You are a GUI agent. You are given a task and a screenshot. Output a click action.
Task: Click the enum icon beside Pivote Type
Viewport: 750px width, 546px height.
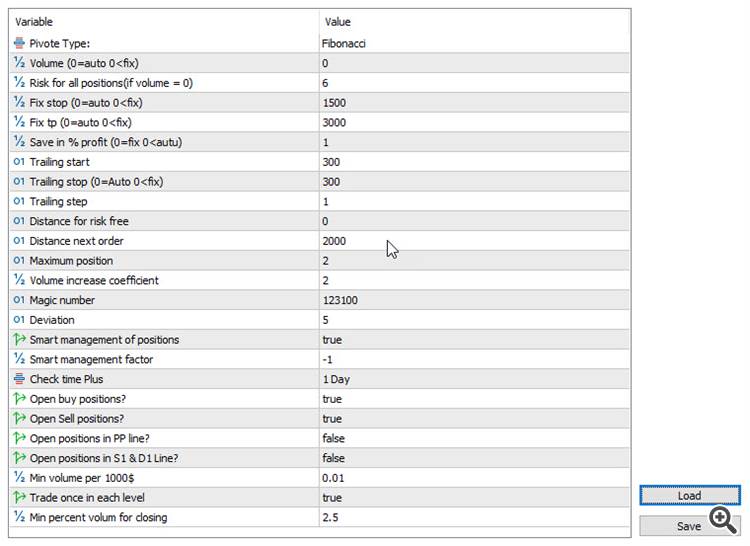pos(20,43)
